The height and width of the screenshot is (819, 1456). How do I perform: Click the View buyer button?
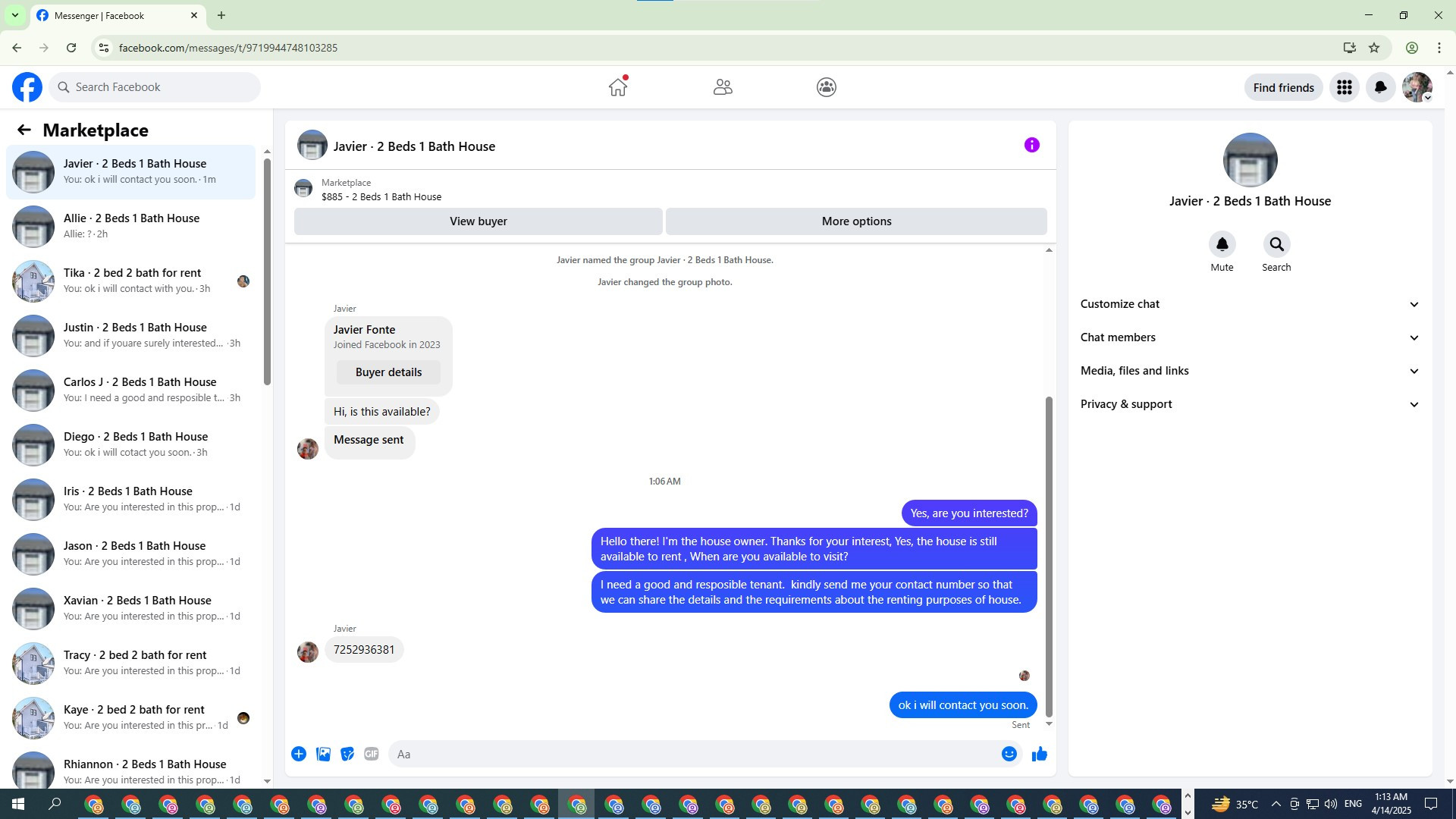[478, 221]
